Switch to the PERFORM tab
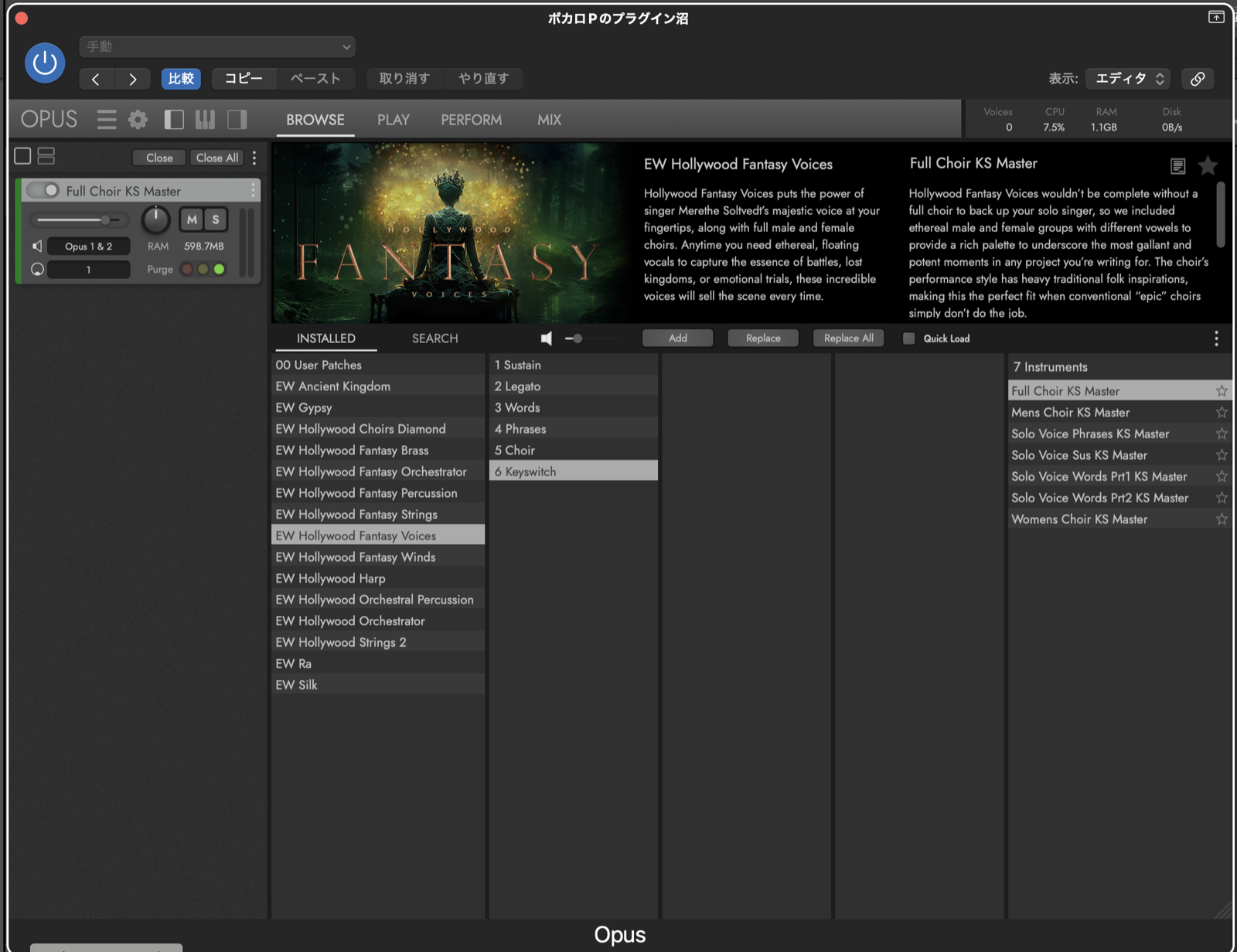Screen dimensions: 1237x952 click(x=472, y=120)
